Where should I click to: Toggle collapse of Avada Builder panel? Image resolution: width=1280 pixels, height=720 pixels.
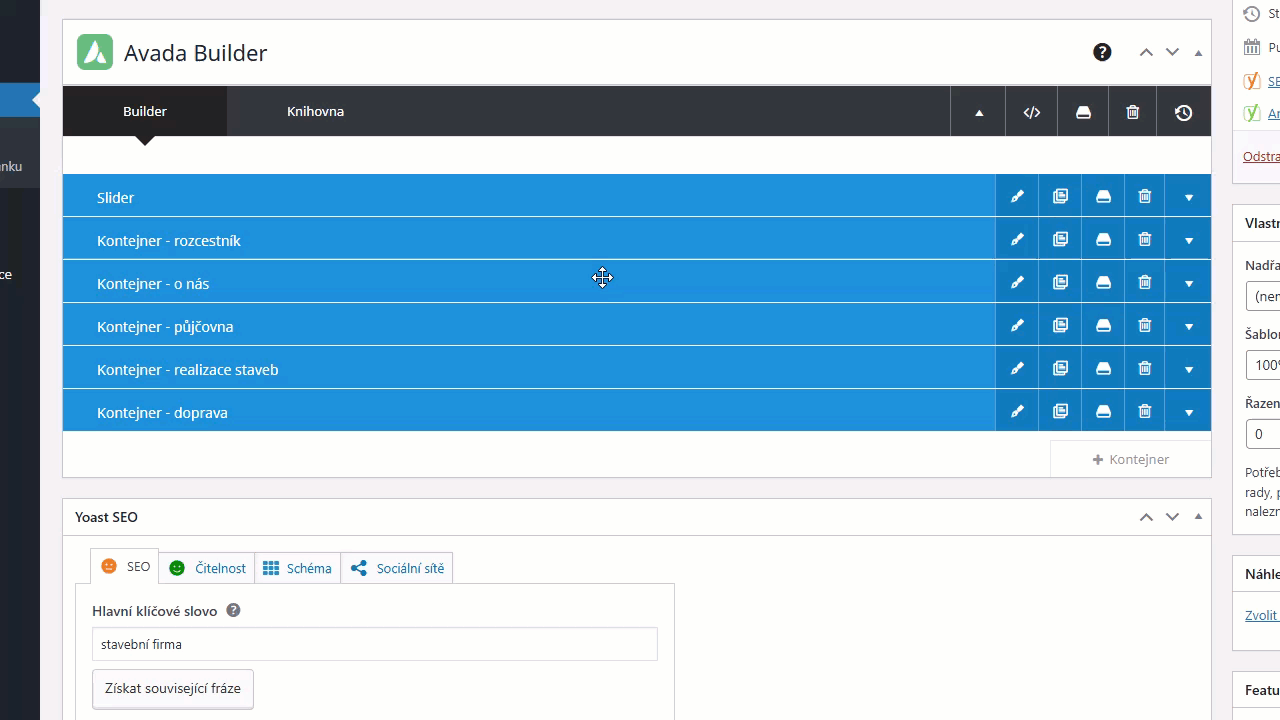click(x=1198, y=52)
